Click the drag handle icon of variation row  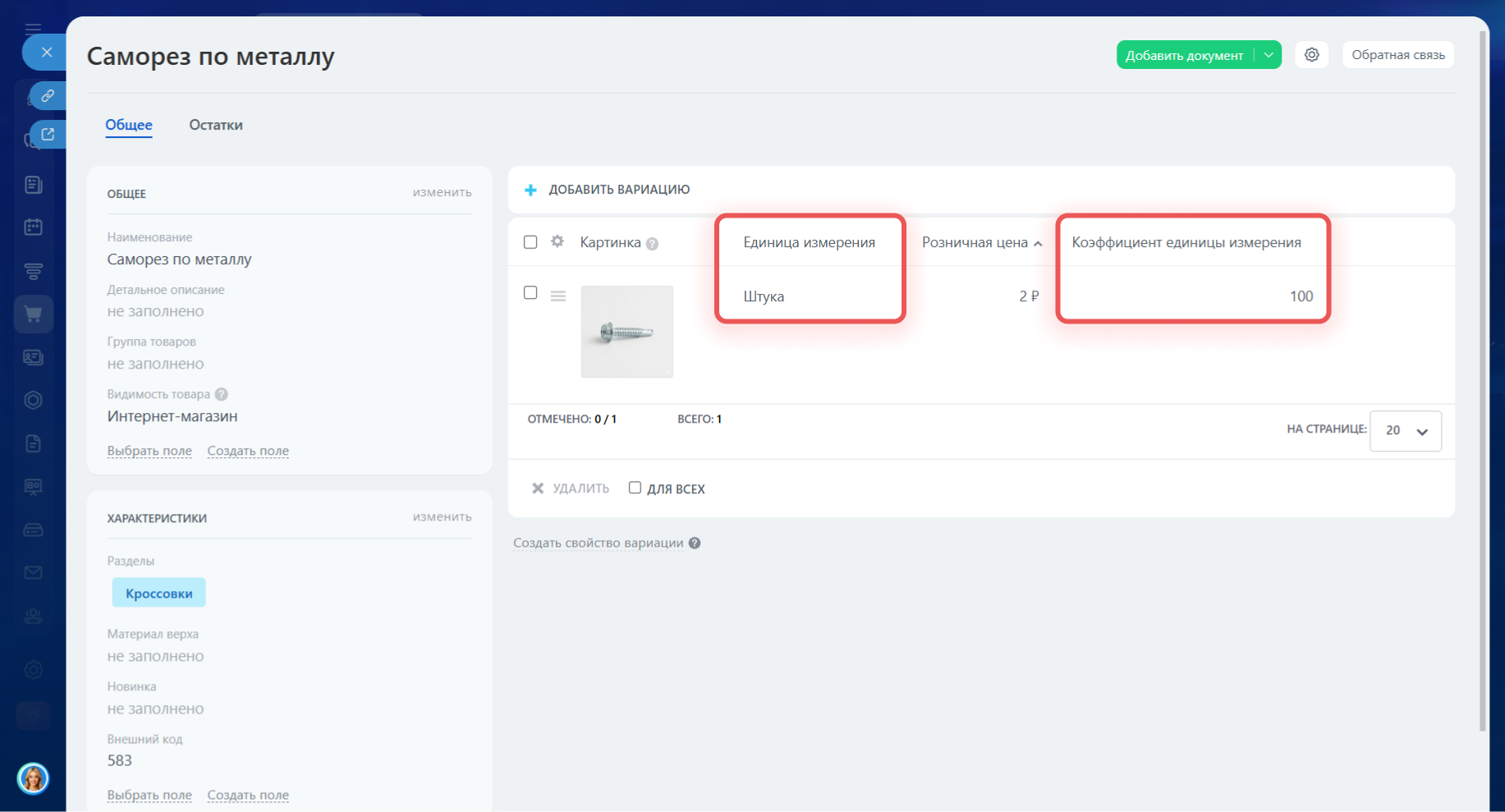point(558,296)
